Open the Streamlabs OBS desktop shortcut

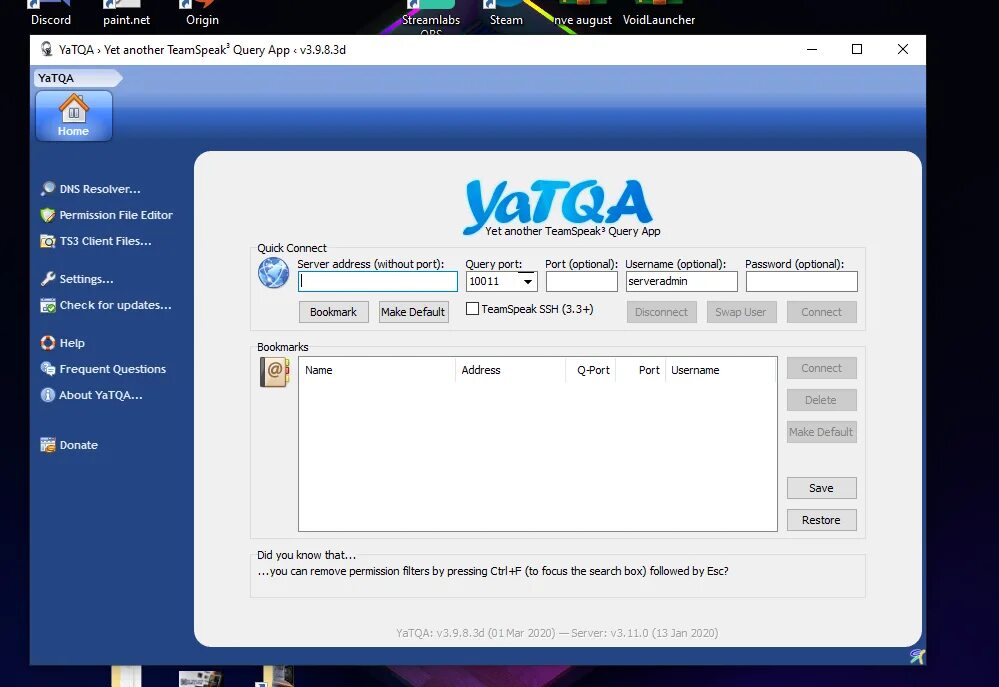[431, 17]
